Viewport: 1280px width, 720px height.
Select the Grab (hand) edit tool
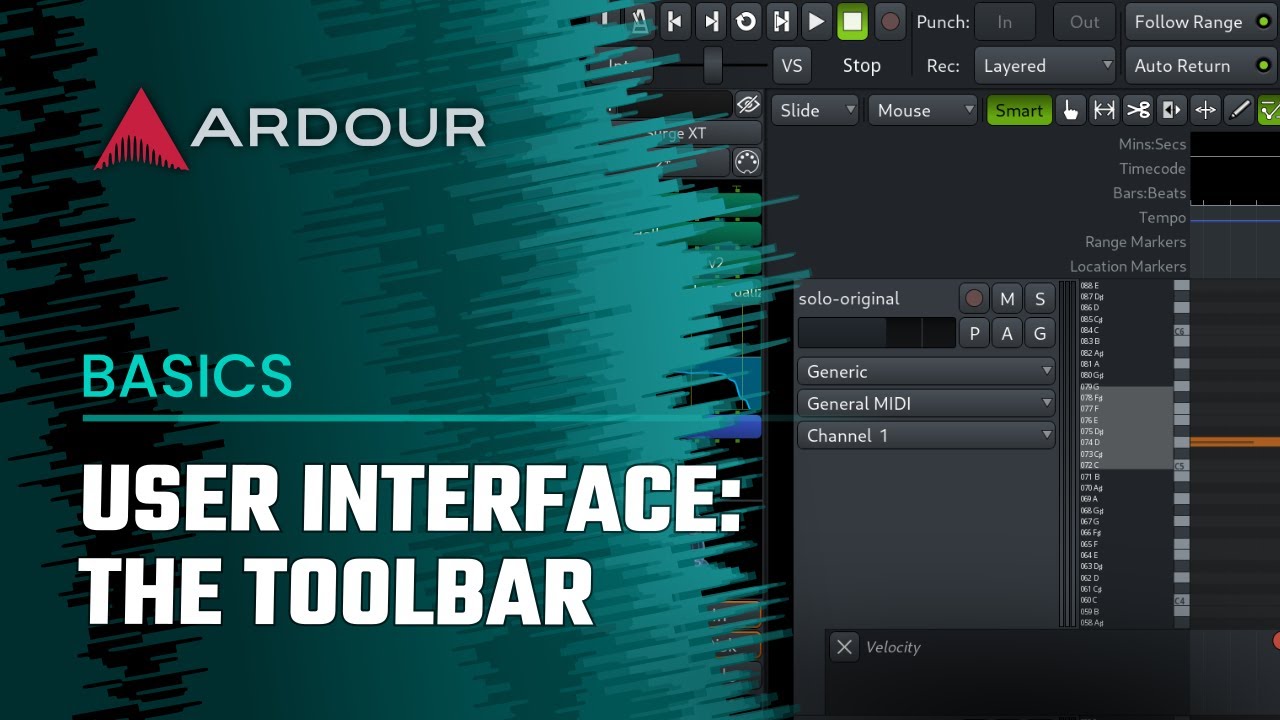[1070, 110]
